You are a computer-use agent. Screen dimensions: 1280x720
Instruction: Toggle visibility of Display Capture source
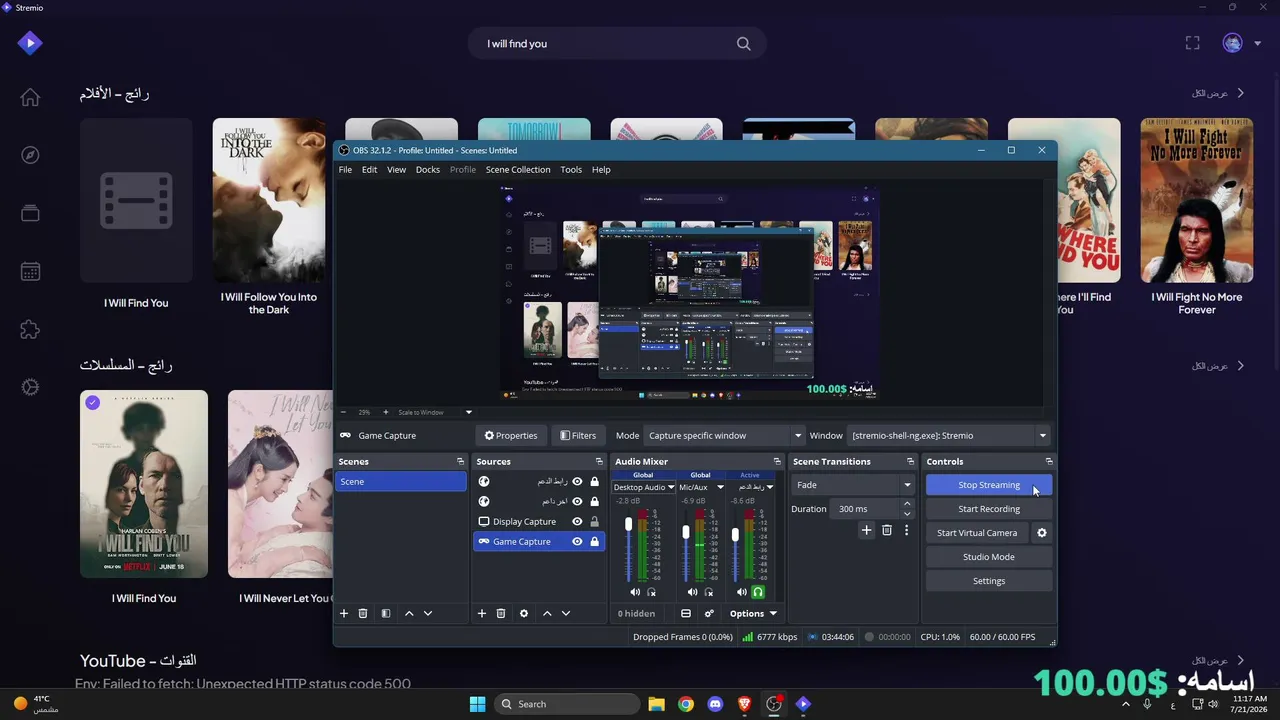pos(577,521)
